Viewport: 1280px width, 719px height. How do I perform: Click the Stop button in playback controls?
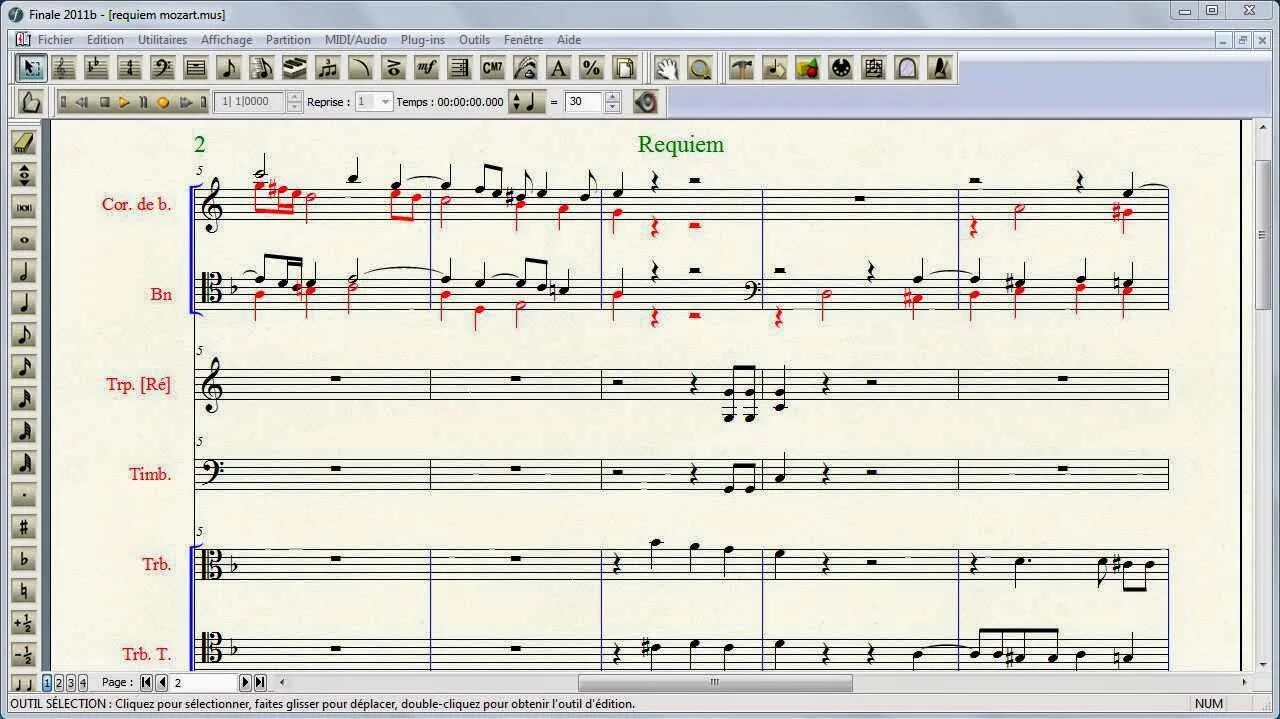(x=104, y=102)
